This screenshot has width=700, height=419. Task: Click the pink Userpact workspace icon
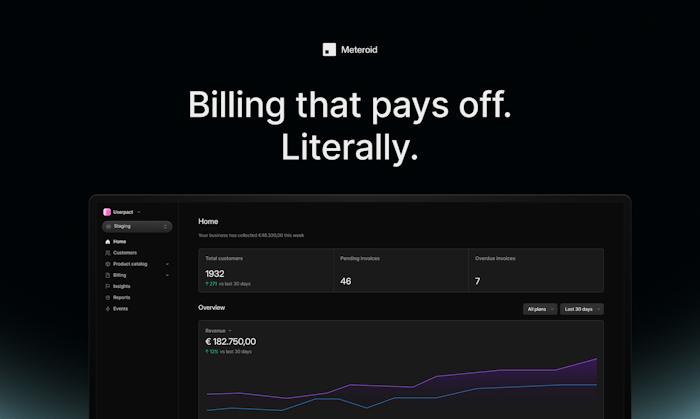[x=107, y=212]
